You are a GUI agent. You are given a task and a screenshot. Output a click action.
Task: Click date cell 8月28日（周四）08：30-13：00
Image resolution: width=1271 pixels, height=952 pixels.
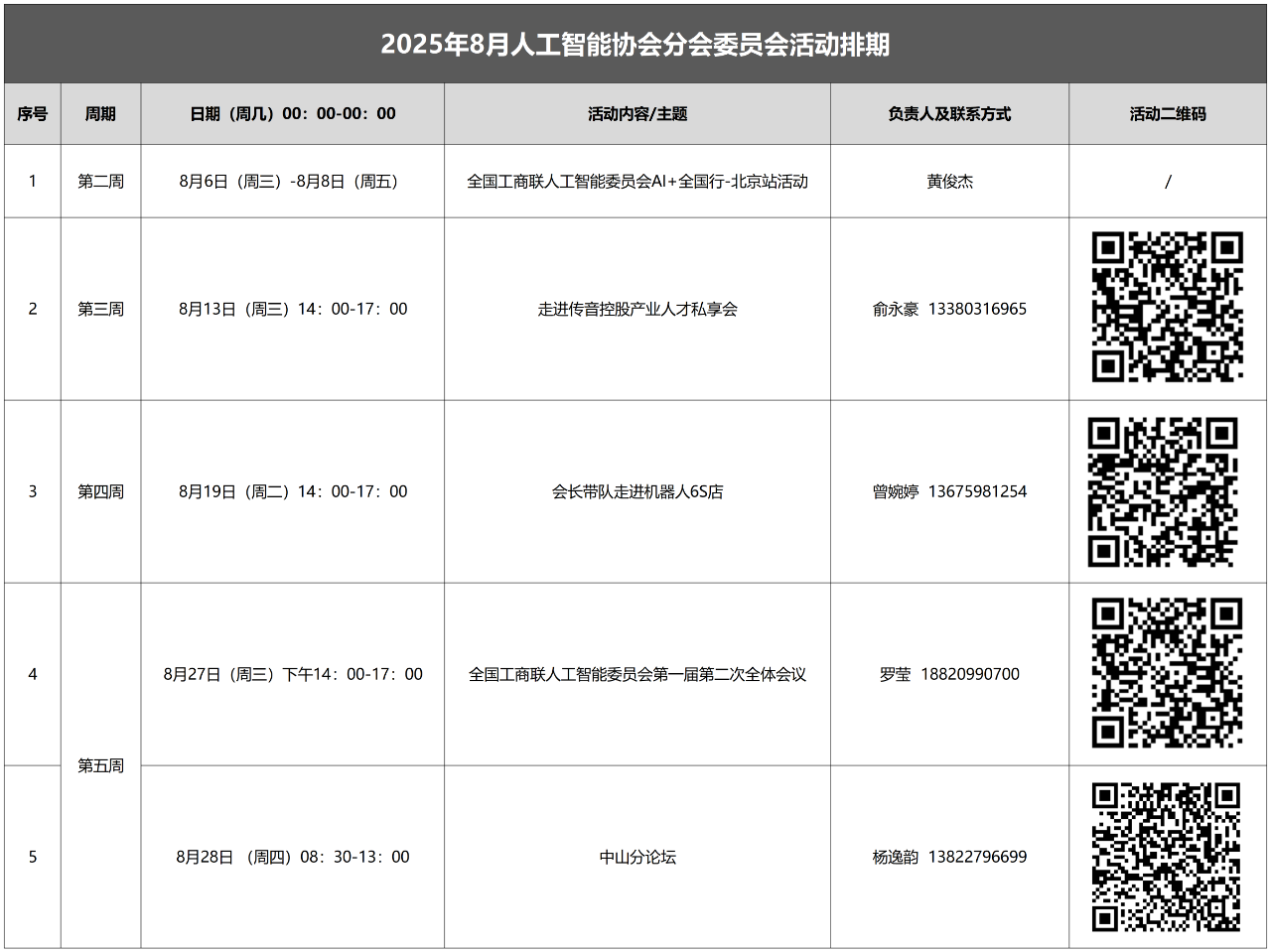click(293, 857)
